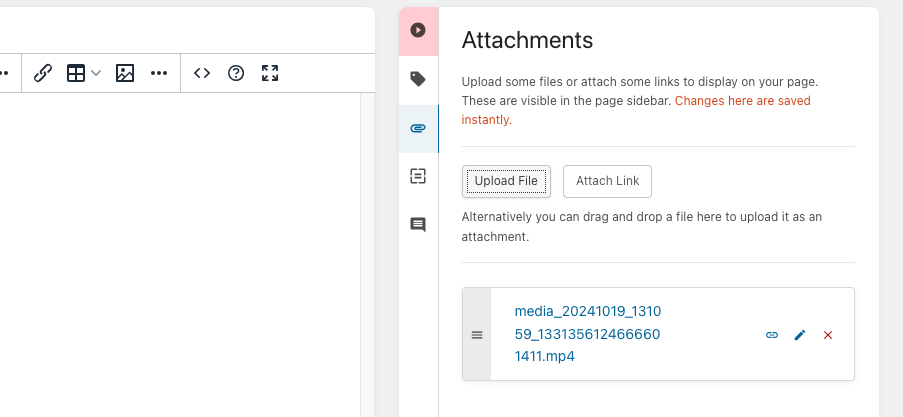Select the Attachments paperclip tab
Viewport: 903px width, 417px height.
tap(418, 128)
